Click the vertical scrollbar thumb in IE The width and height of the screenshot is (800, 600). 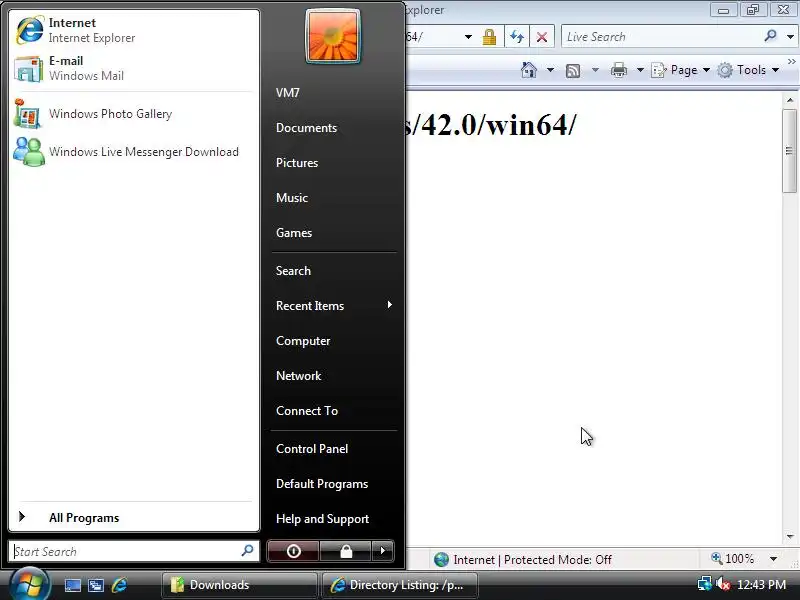(x=790, y=151)
